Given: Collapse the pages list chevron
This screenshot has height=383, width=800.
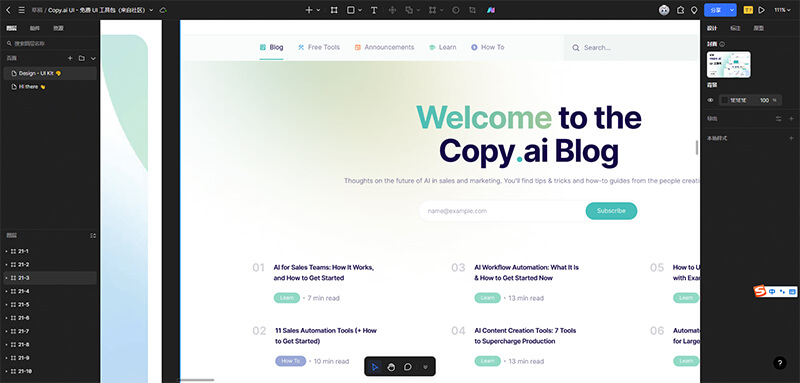Looking at the screenshot, I should pos(93,58).
